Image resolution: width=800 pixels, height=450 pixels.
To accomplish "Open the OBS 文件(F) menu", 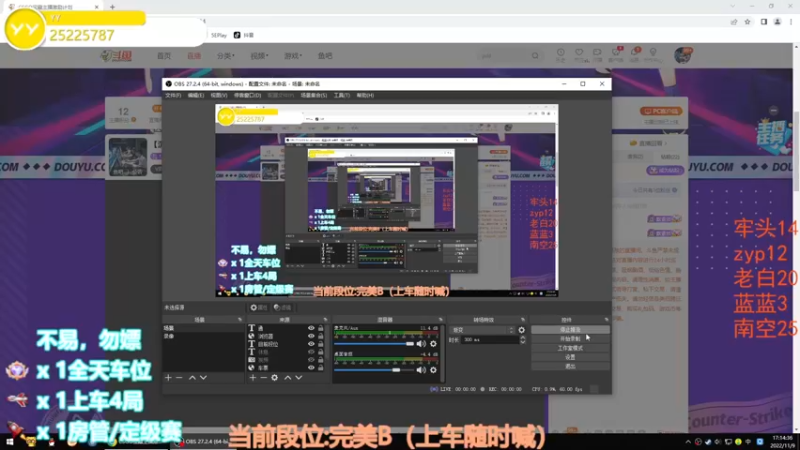I will 173,95.
